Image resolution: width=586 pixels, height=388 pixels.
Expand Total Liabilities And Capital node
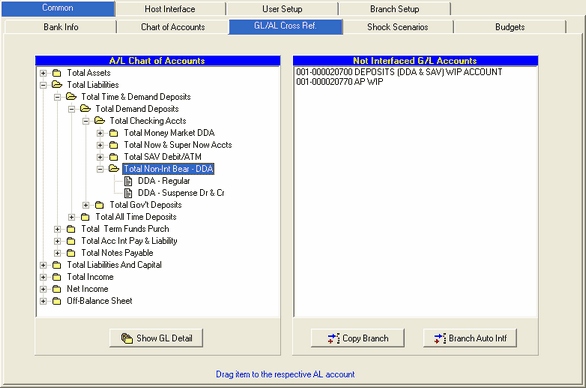(x=43, y=265)
